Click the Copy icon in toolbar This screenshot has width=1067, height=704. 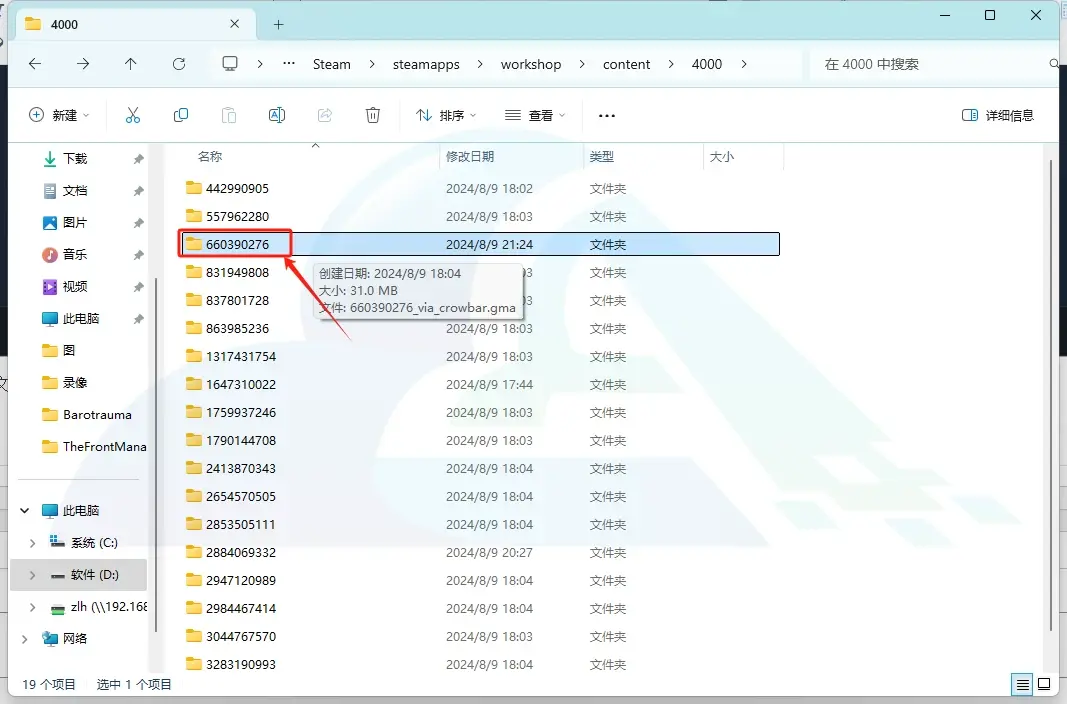(x=181, y=116)
